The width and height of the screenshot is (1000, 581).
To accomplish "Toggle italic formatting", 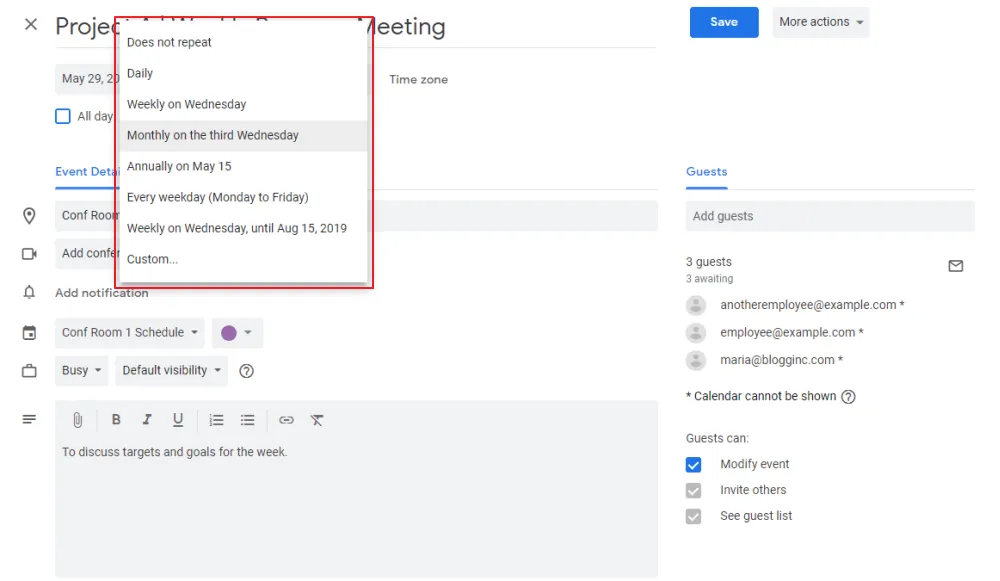I will coord(147,419).
